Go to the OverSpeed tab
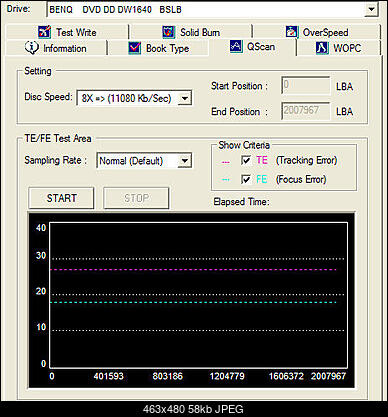 coord(317,32)
